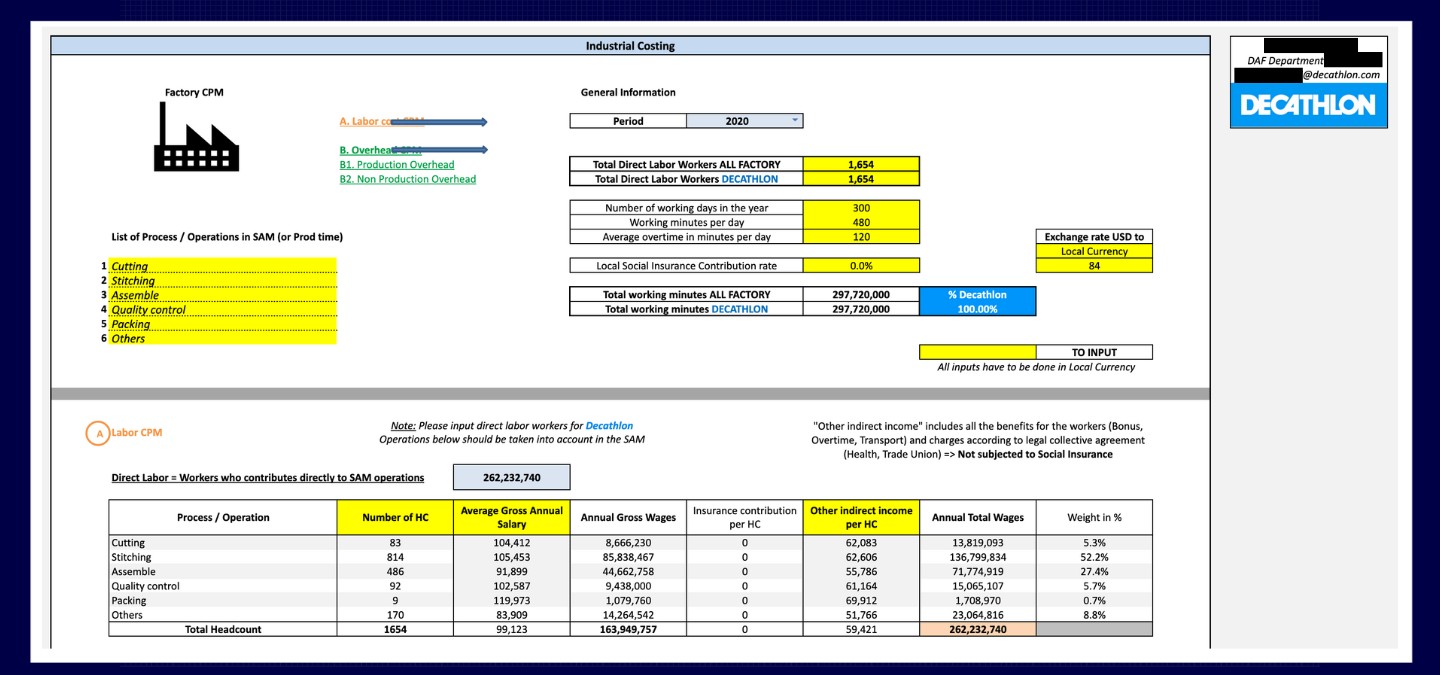Follow the B1. Production Overhead link
Image resolution: width=1440 pixels, height=675 pixels.
click(397, 165)
